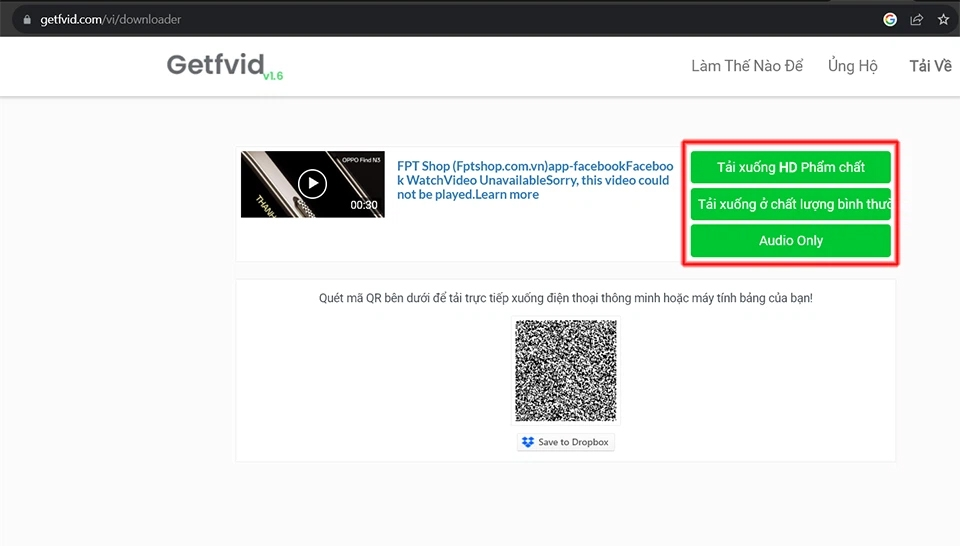Open the Google icon in address bar
The height and width of the screenshot is (546, 960).
pos(890,20)
